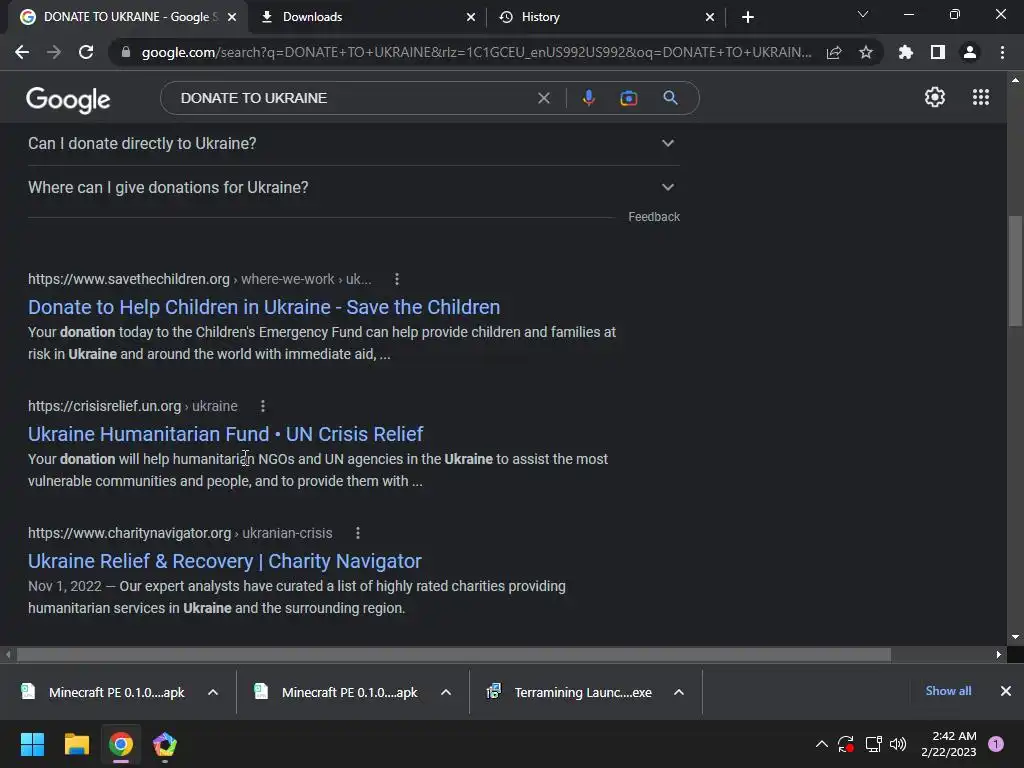The width and height of the screenshot is (1024, 768).
Task: Click the Feedback link
Action: [x=654, y=217]
